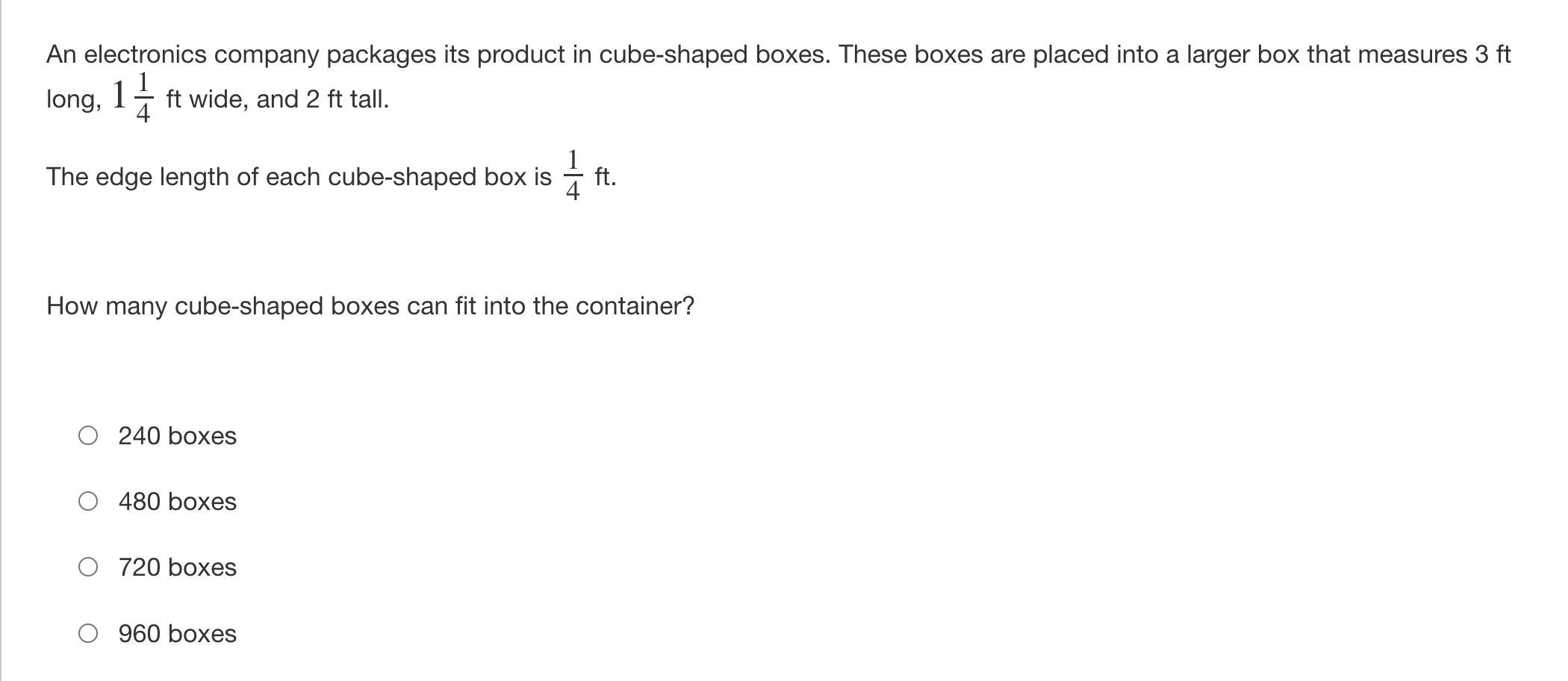Click the word "long," on the second line
Image resolution: width=1568 pixels, height=681 pixels.
[73, 99]
